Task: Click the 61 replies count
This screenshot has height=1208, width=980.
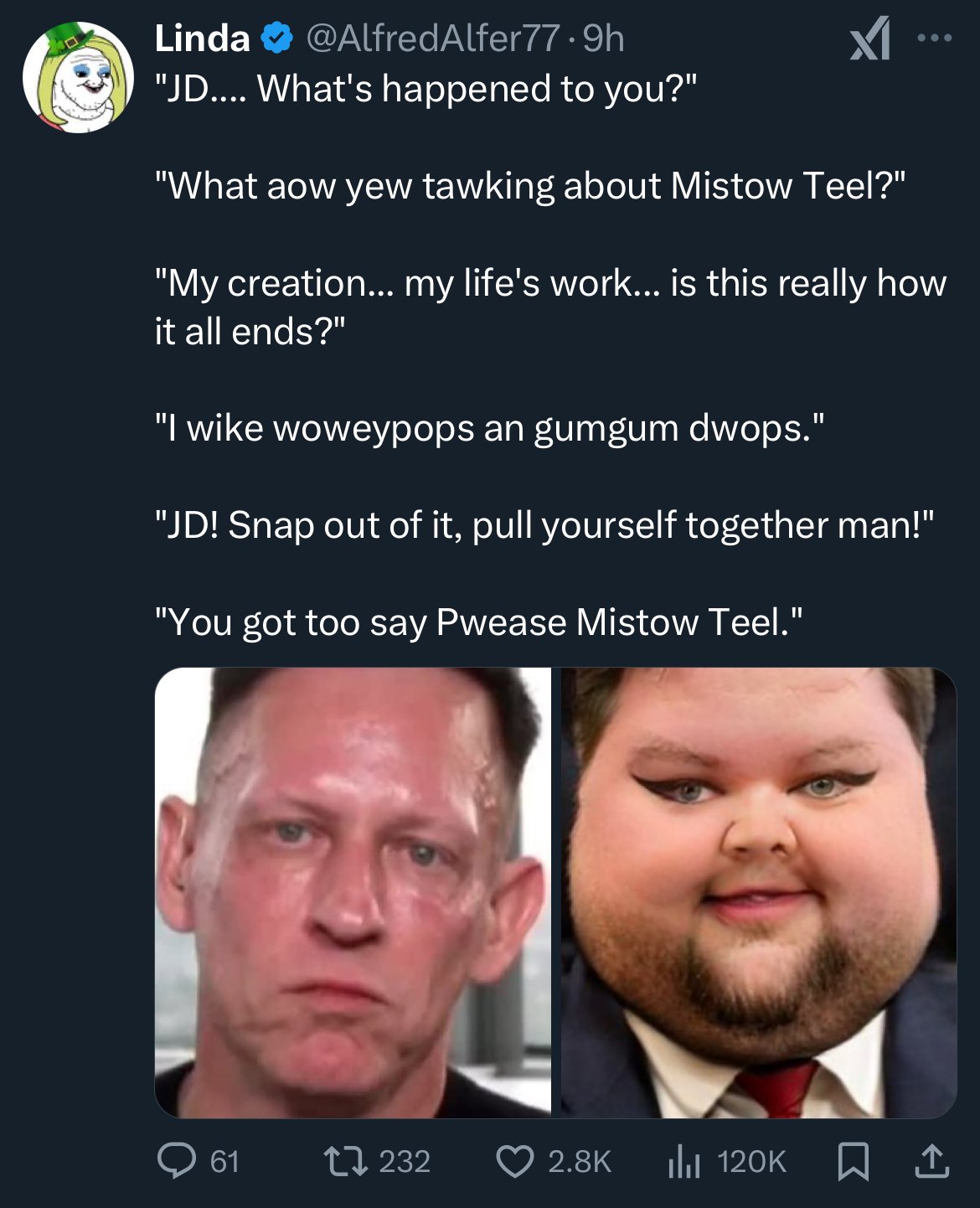Action: pyautogui.click(x=224, y=1161)
